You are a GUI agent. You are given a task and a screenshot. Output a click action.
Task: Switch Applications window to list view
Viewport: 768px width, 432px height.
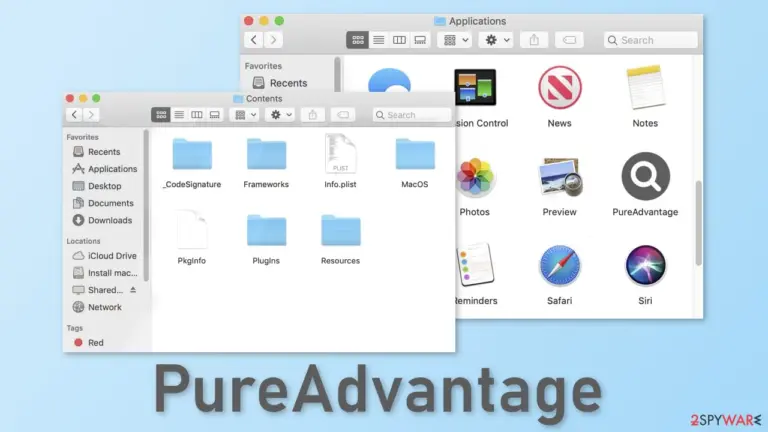pyautogui.click(x=379, y=40)
